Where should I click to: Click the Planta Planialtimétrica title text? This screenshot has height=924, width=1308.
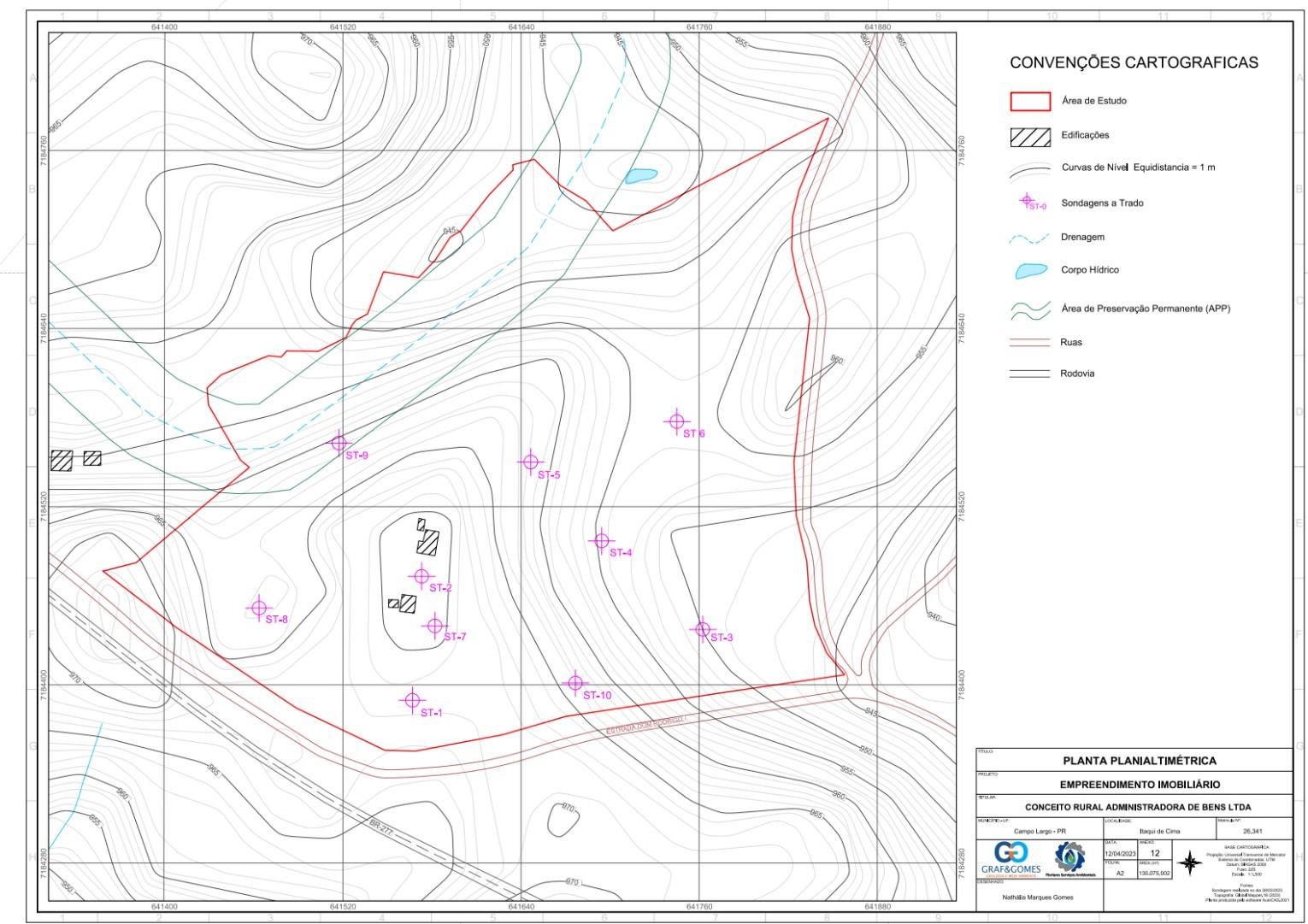(1139, 760)
